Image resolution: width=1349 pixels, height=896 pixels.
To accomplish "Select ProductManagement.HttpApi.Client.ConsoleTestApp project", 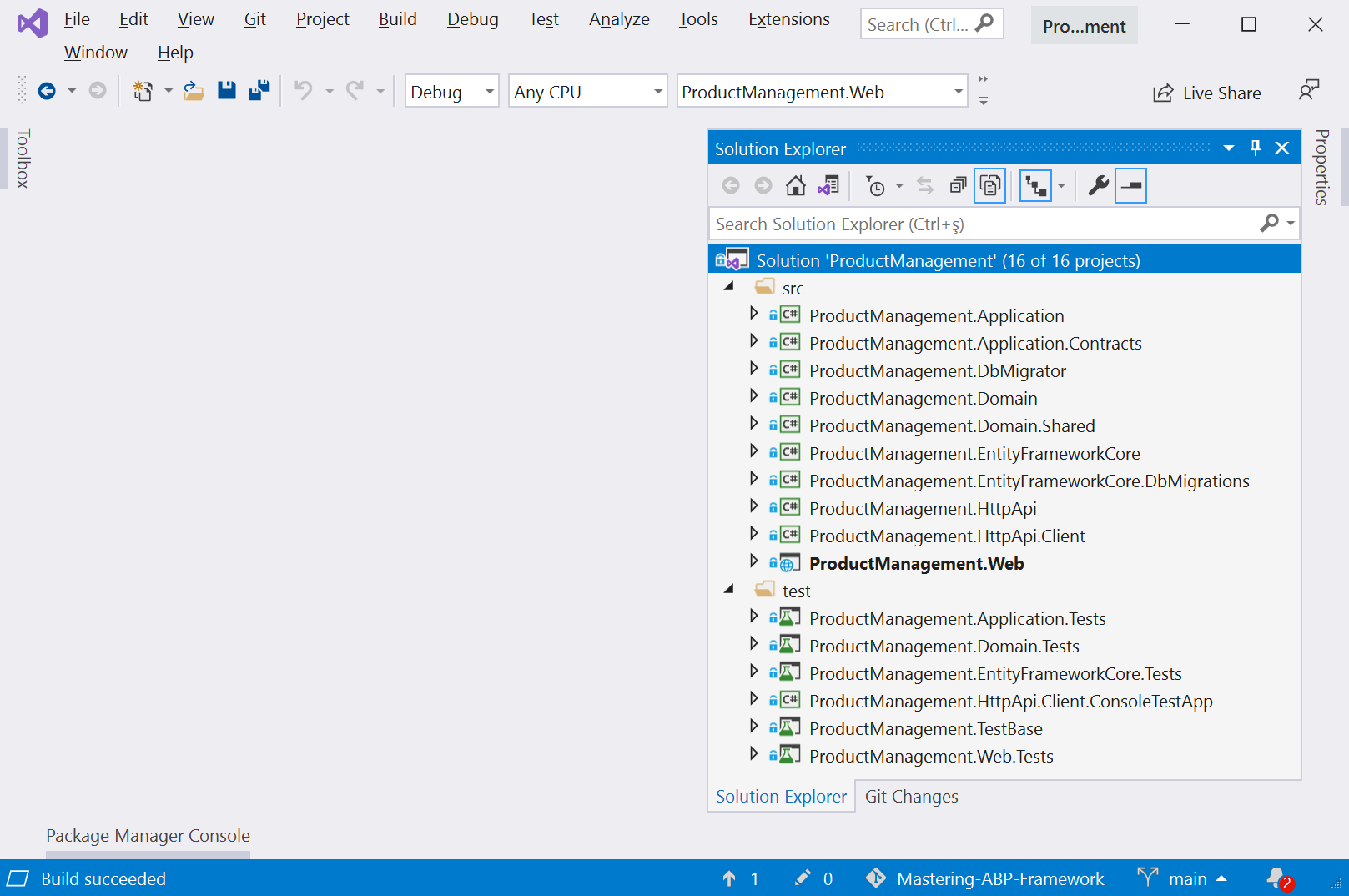I will tap(1011, 701).
